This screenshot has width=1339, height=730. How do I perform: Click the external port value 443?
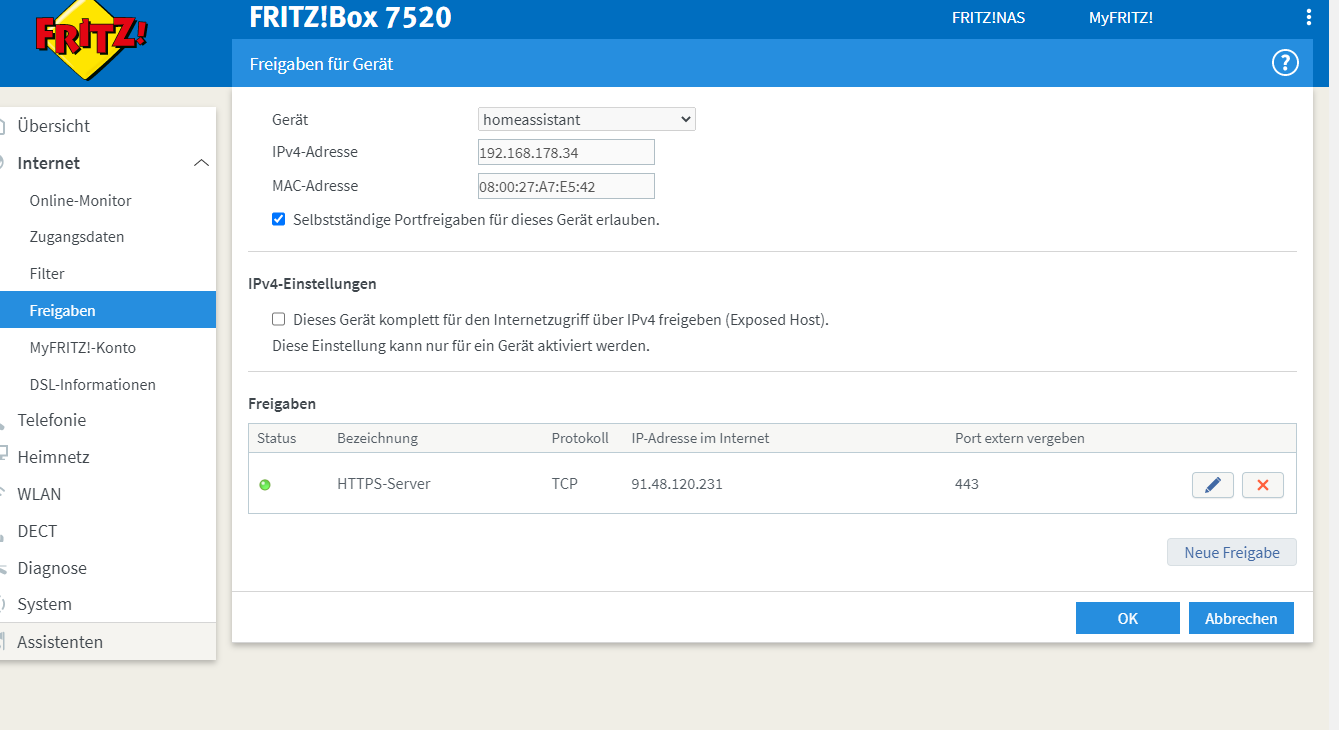point(967,484)
